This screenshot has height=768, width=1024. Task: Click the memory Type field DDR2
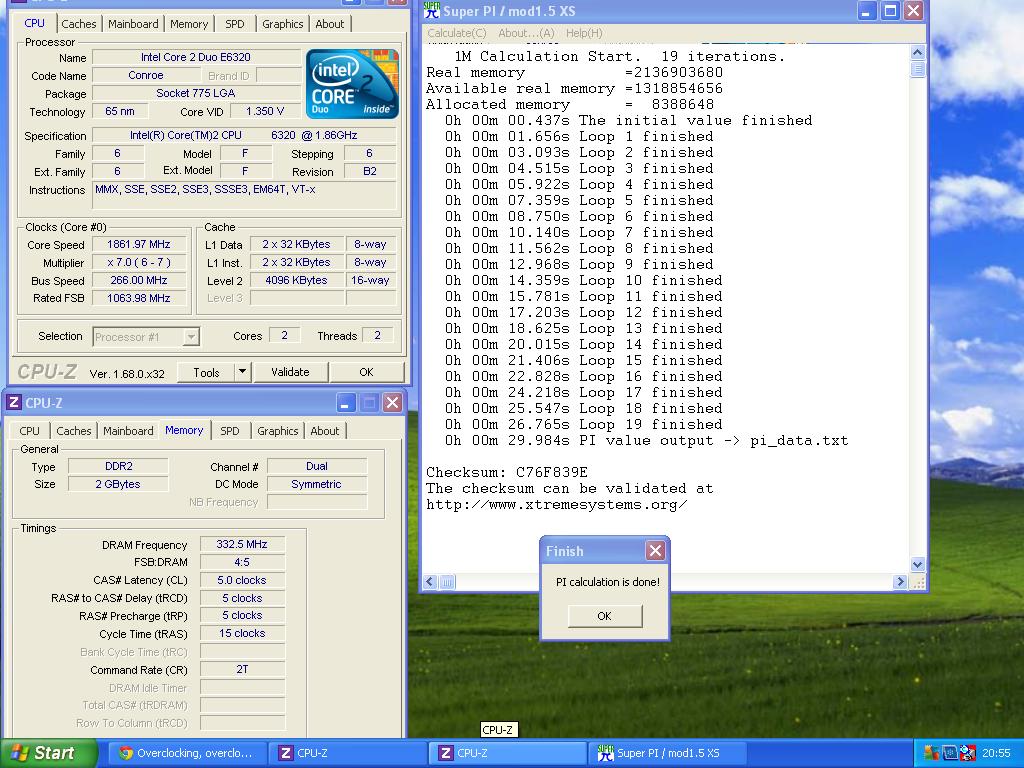coord(118,466)
